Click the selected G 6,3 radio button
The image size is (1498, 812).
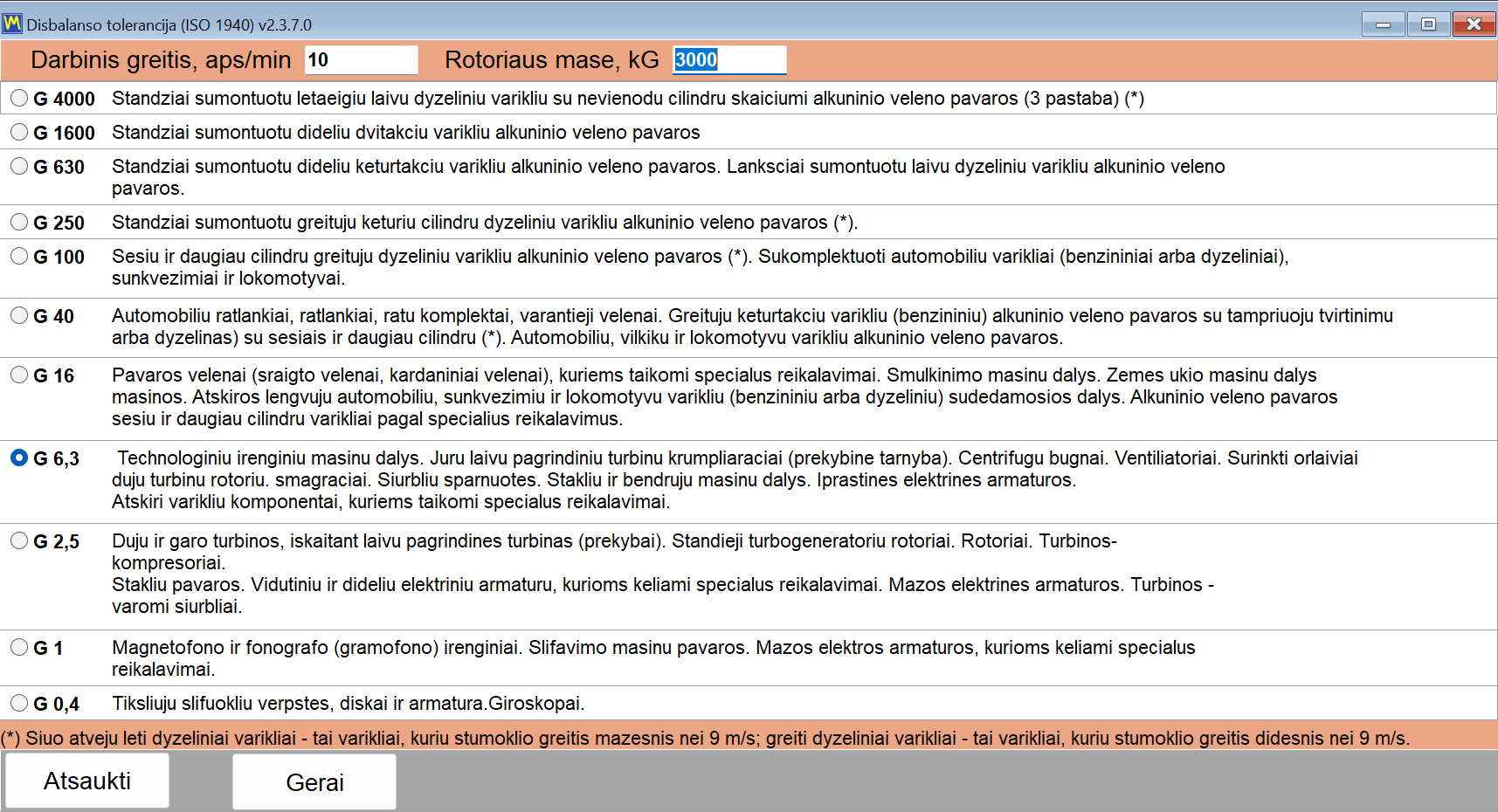[x=19, y=458]
